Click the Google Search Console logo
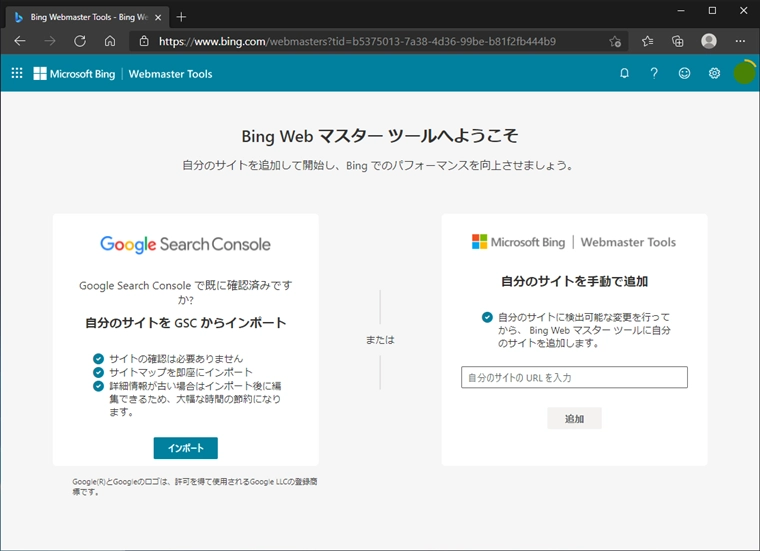 click(x=185, y=245)
